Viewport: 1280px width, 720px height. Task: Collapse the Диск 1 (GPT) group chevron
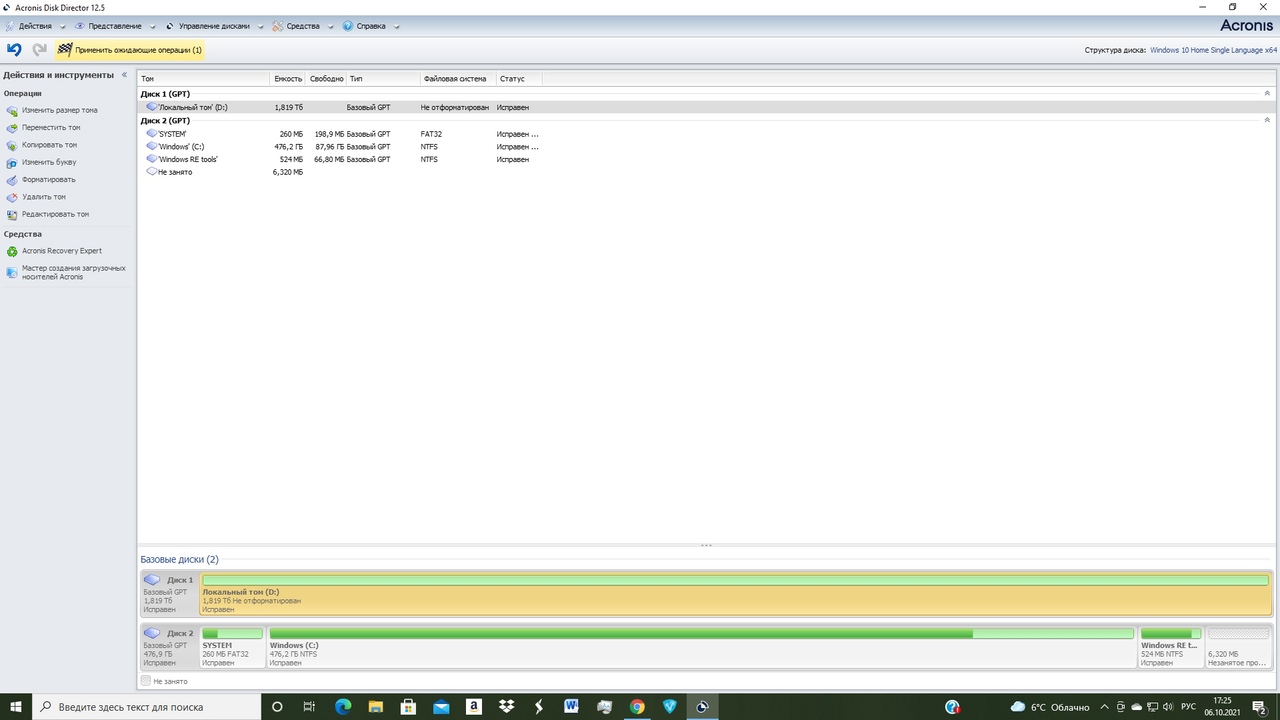(x=1267, y=94)
